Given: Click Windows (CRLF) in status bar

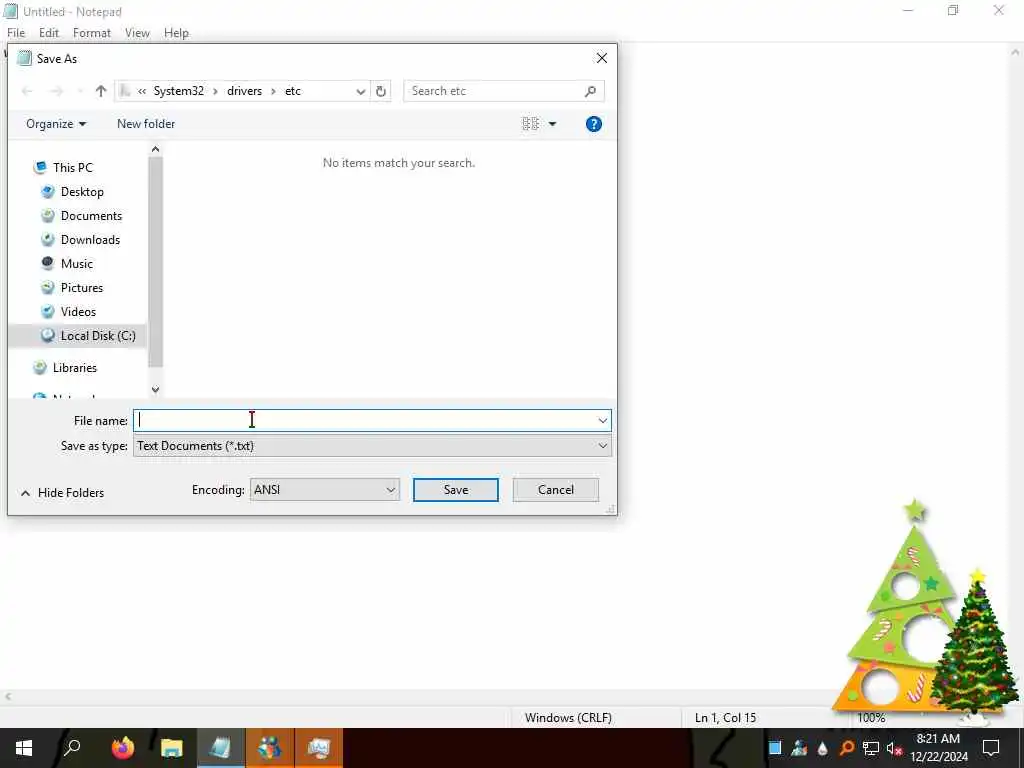Looking at the screenshot, I should (x=568, y=718).
